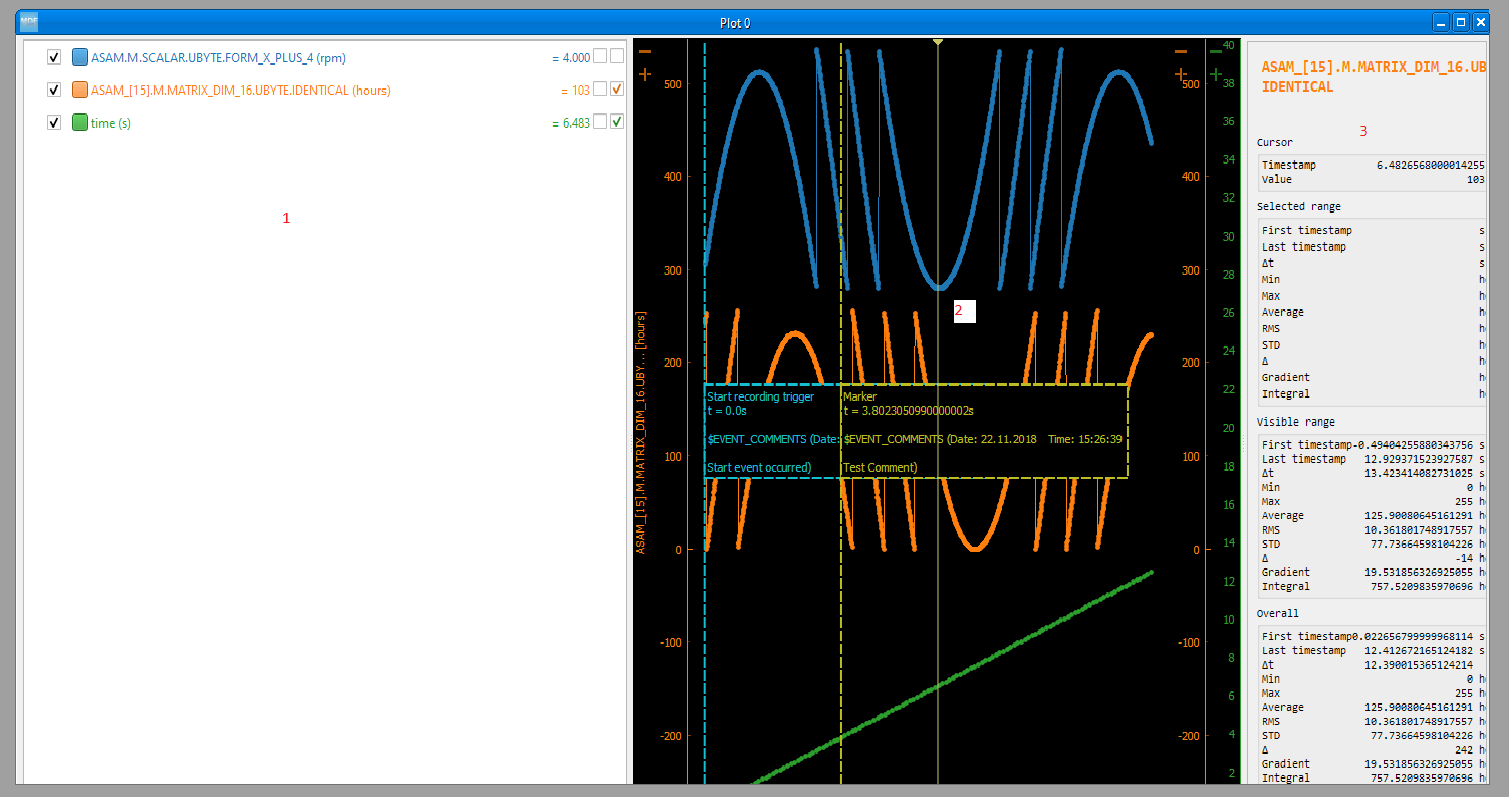Click the Start recording trigger event box
1509x797 pixels.
pos(772,430)
